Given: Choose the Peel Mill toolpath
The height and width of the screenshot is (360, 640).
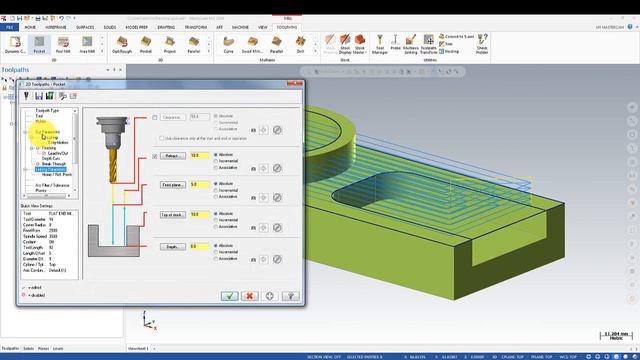Looking at the screenshot, I should 63,44.
